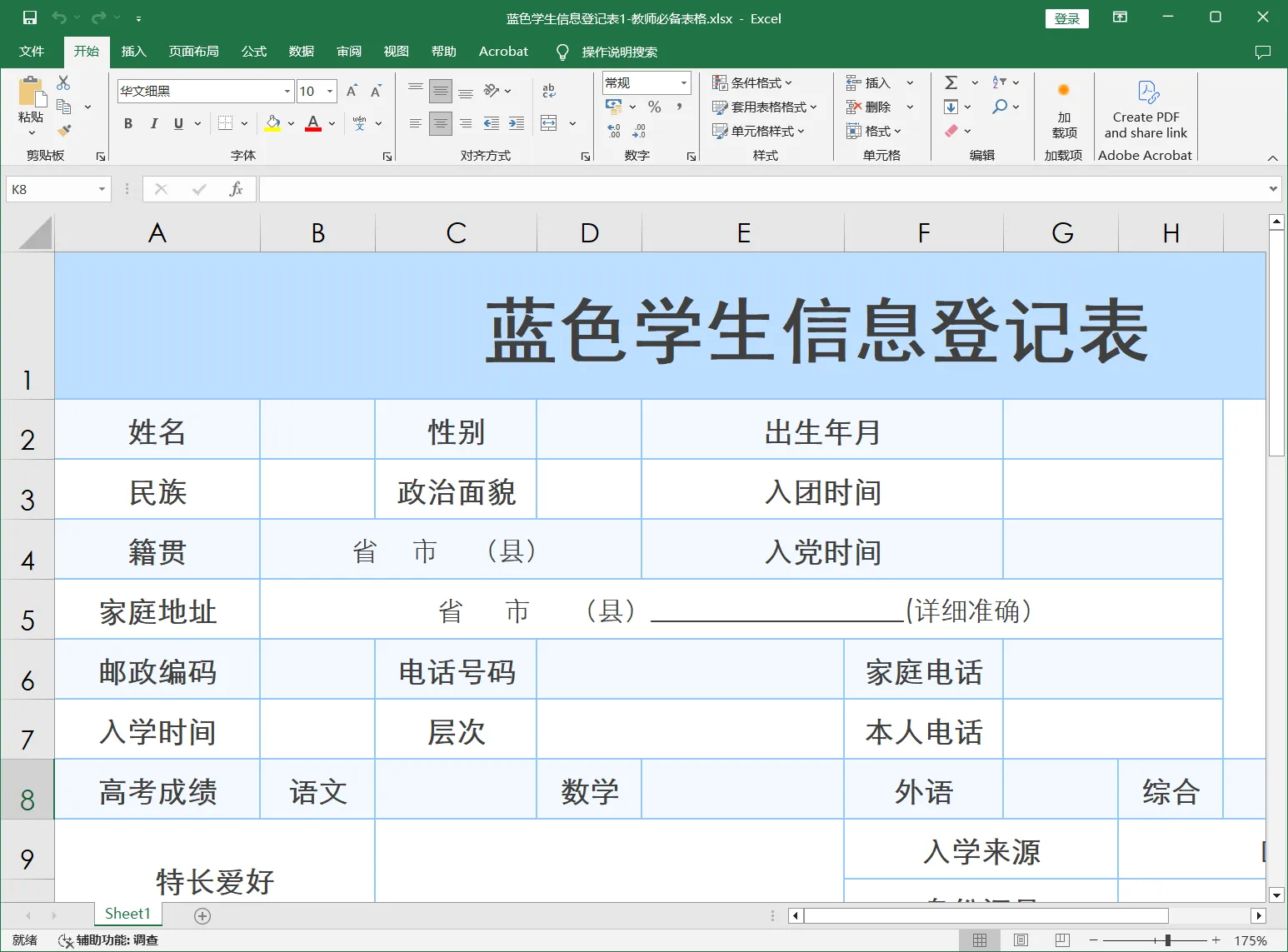The width and height of the screenshot is (1288, 952).
Task: Toggle Align Right horizontal alignment
Action: (x=466, y=123)
